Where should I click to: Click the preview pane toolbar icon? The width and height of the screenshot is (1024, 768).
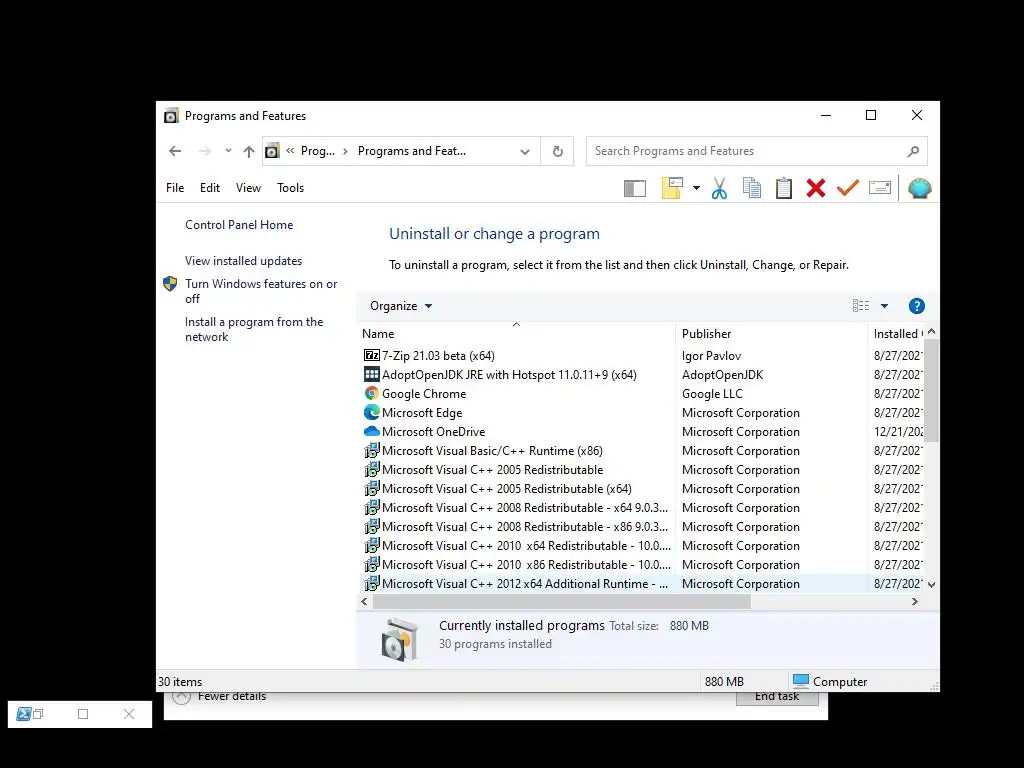(x=634, y=189)
